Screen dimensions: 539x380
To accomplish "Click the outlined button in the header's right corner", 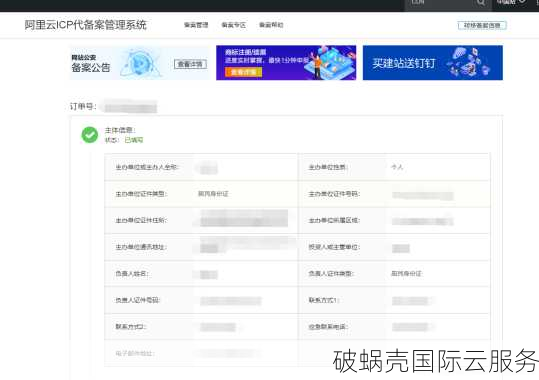I will click(x=482, y=25).
